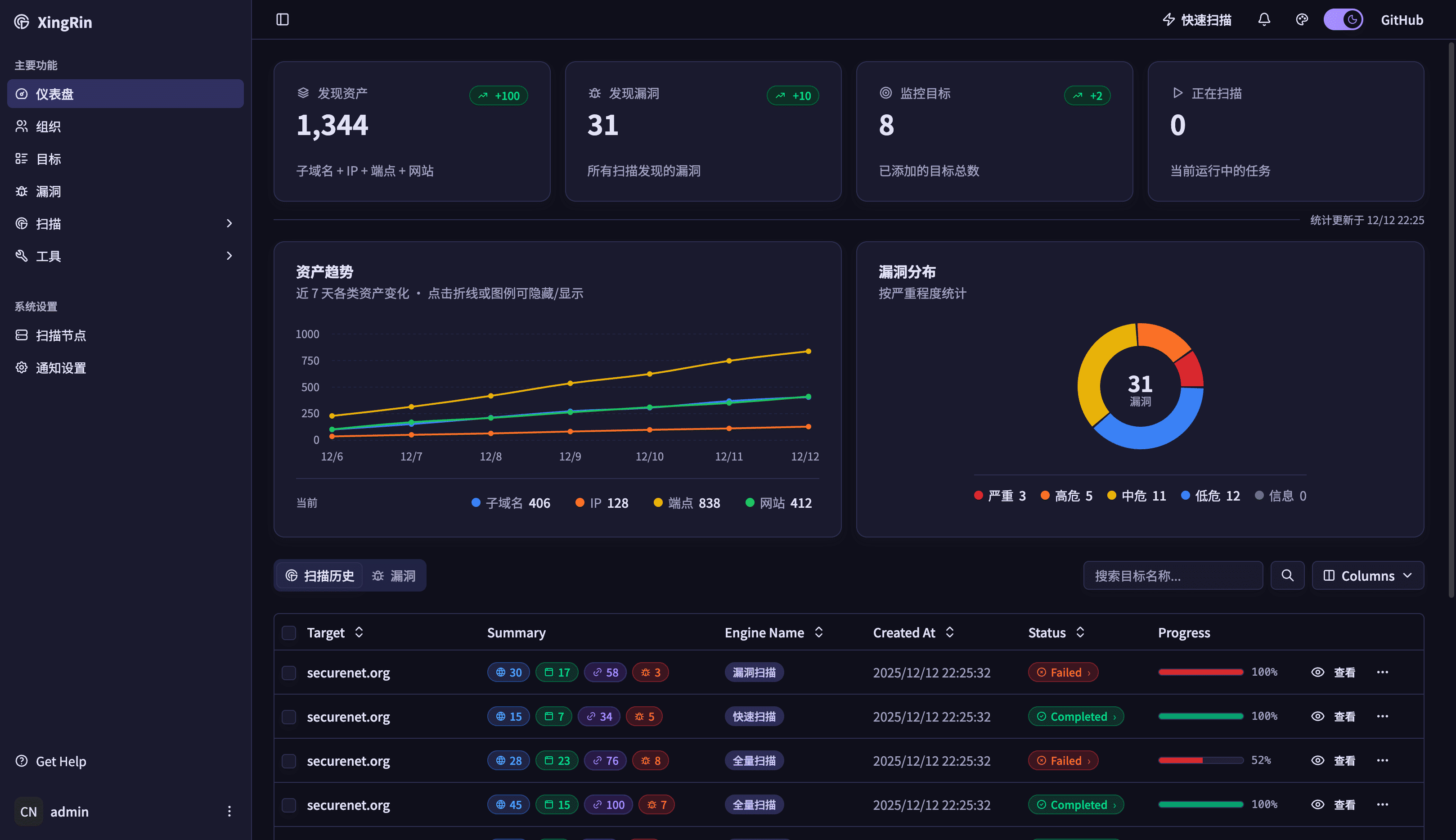Toggle the dark mode switch
1456x840 pixels.
1343,20
